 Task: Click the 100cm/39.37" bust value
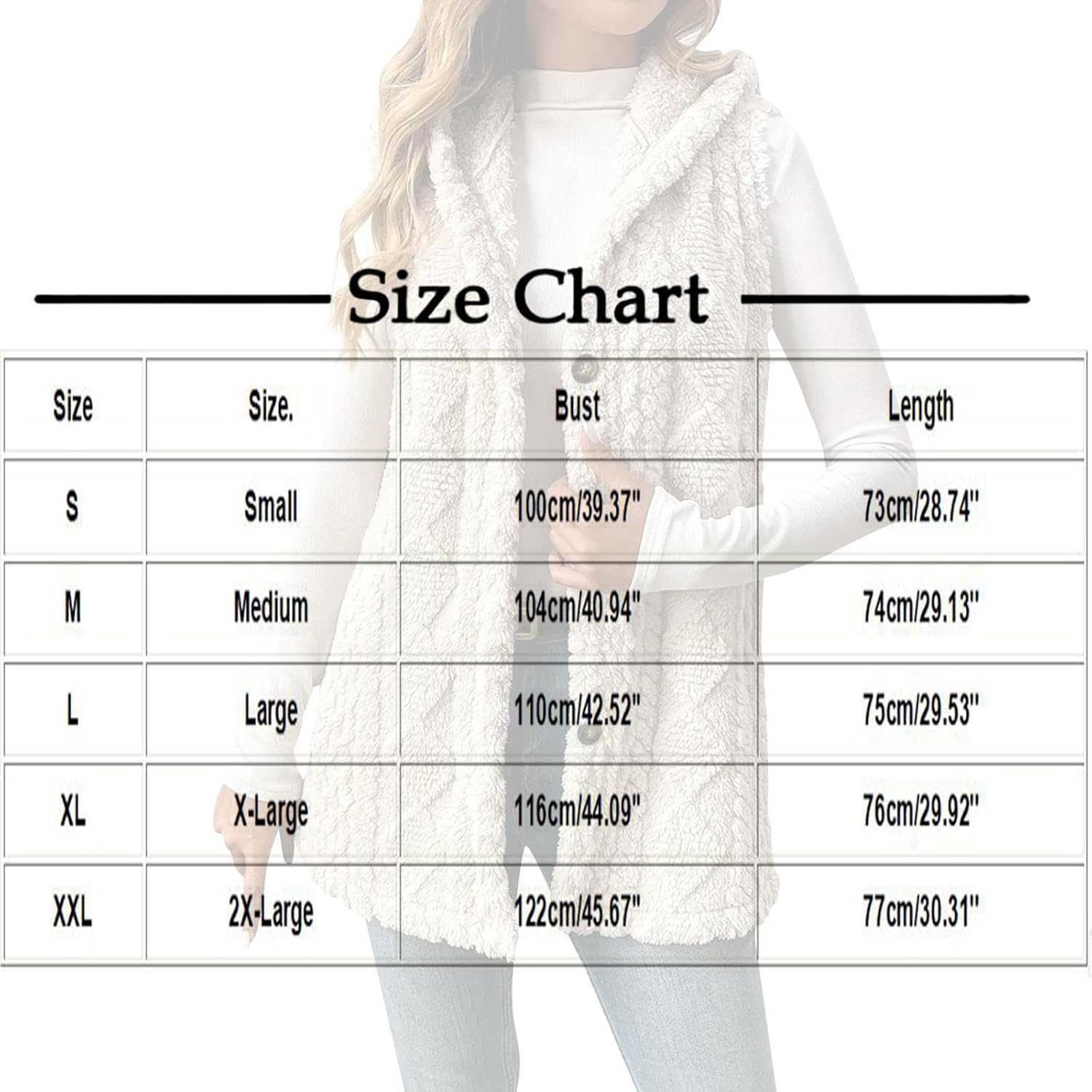point(577,507)
